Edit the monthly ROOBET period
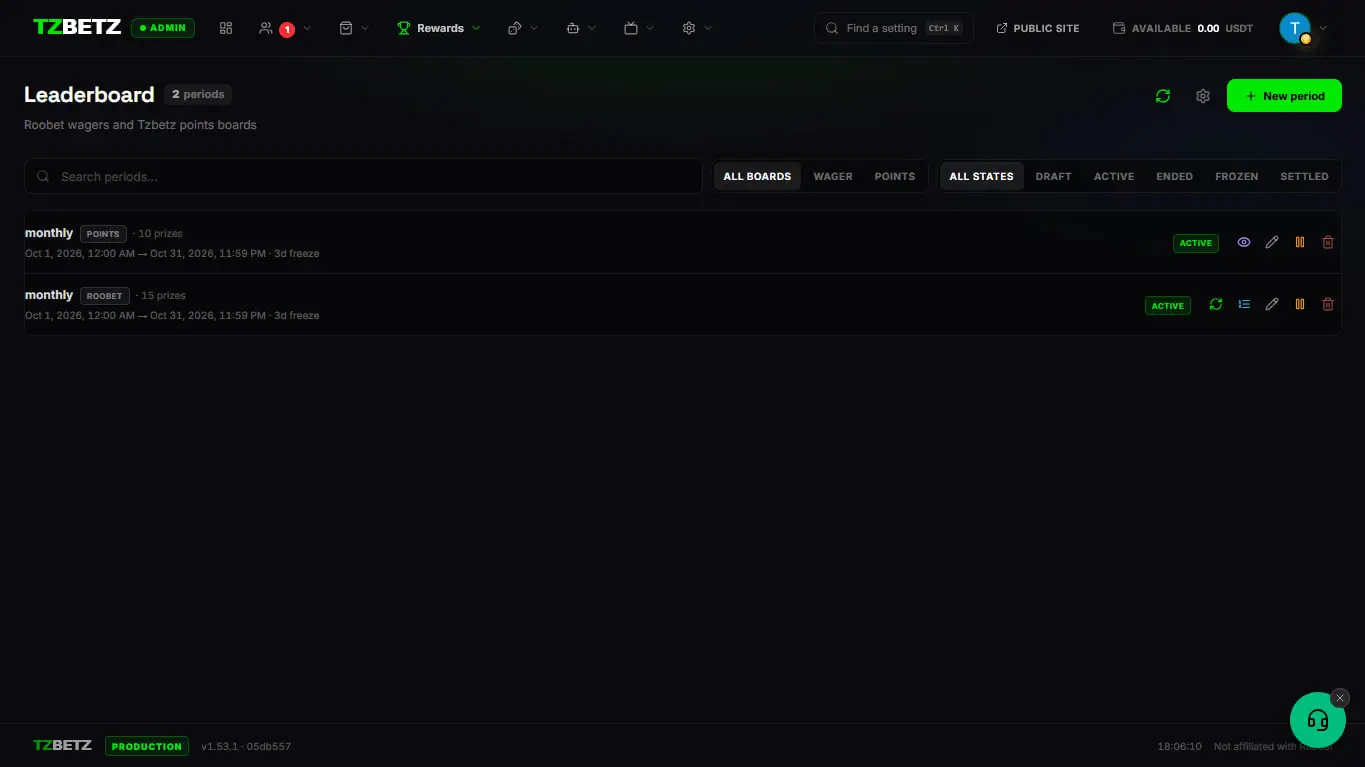 [1272, 304]
